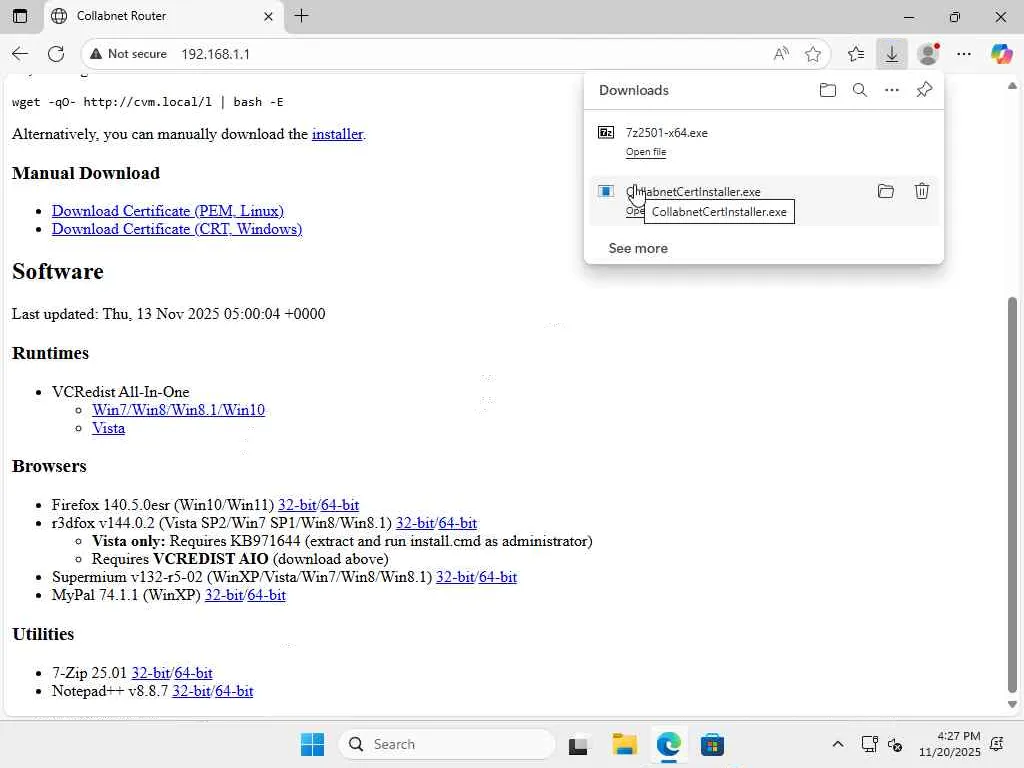The width and height of the screenshot is (1024, 768).
Task: Show hidden tray icons chevron
Action: (x=838, y=744)
